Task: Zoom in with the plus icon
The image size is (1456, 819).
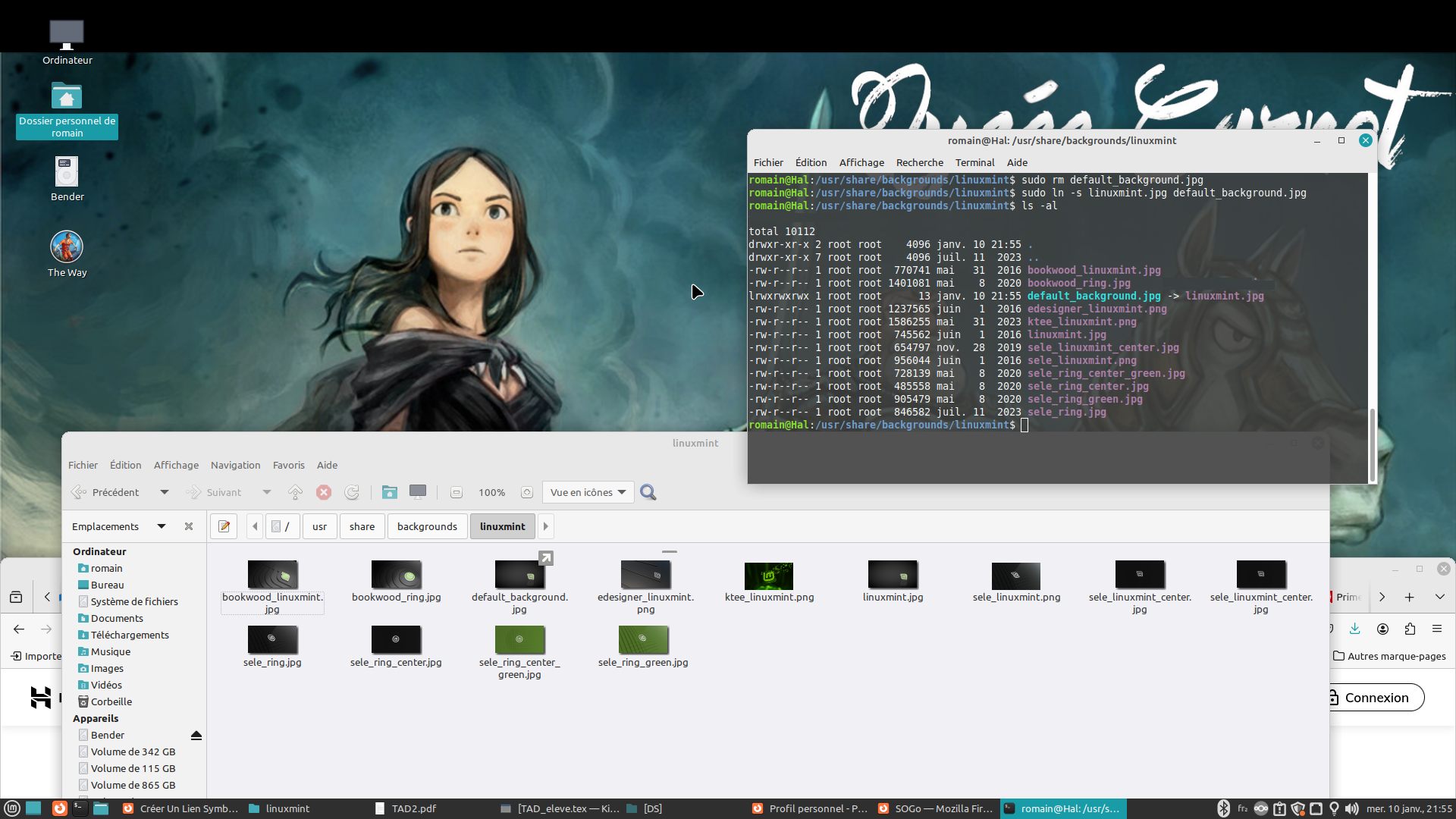Action: click(x=527, y=492)
